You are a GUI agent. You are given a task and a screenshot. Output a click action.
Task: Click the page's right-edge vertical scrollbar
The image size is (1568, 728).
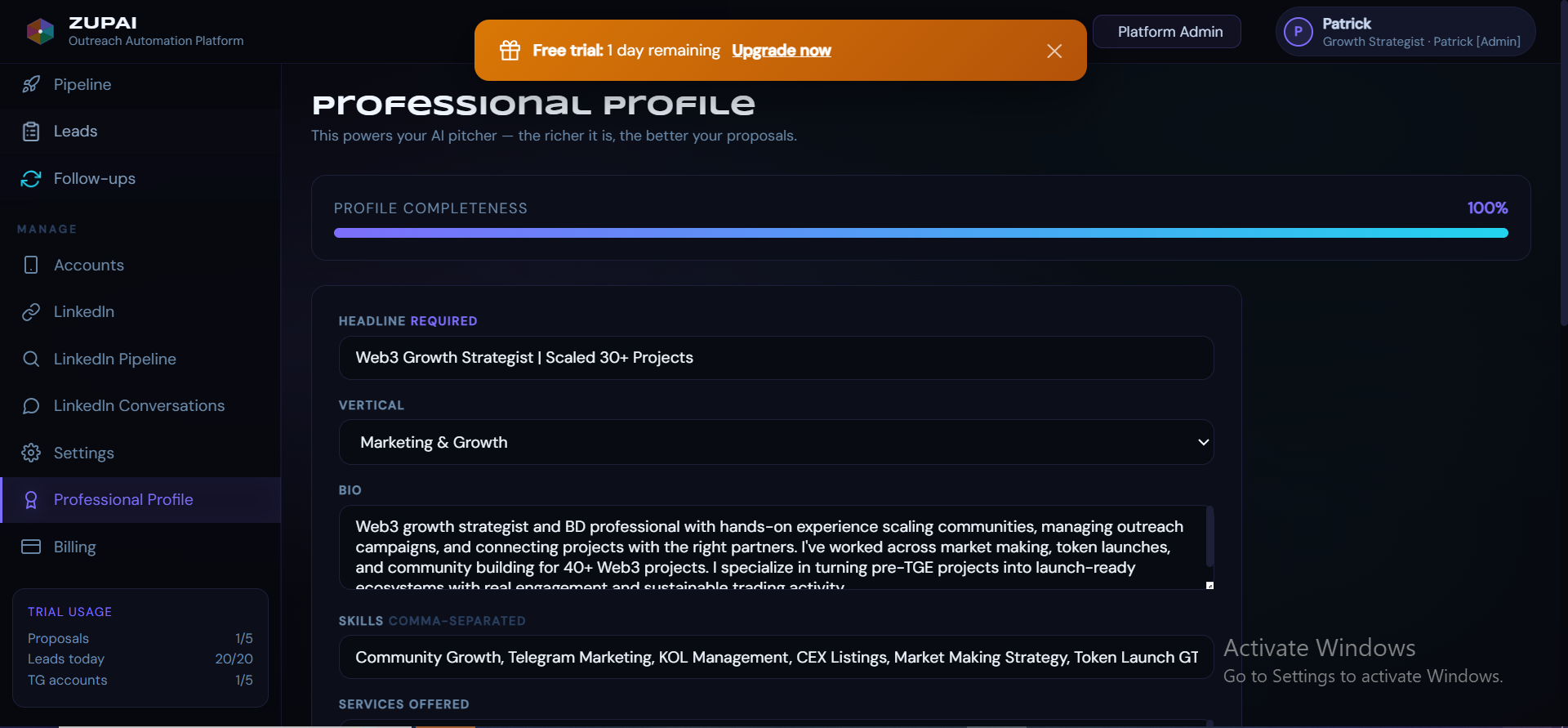coord(1563,163)
